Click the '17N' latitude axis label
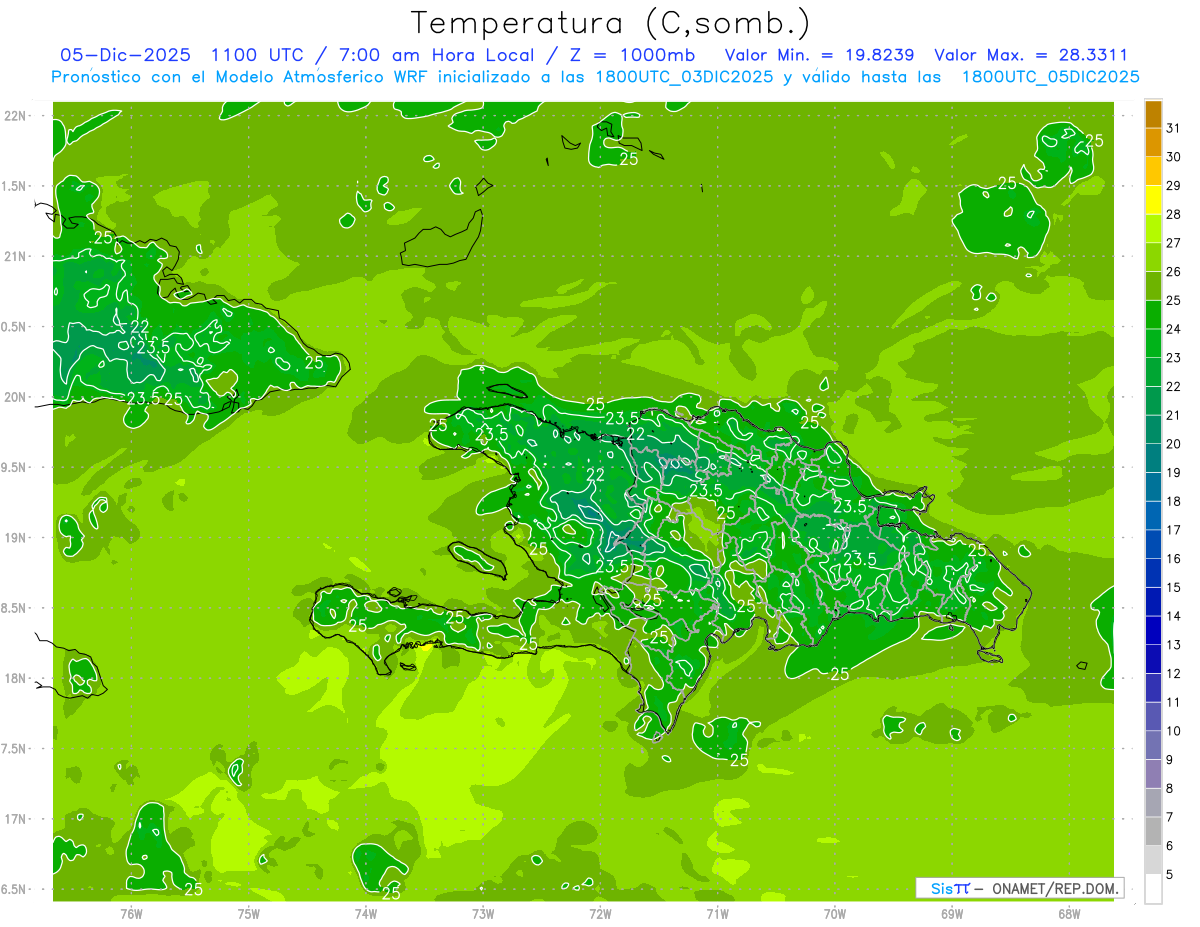Screen dimensions: 1200x927 [15, 819]
